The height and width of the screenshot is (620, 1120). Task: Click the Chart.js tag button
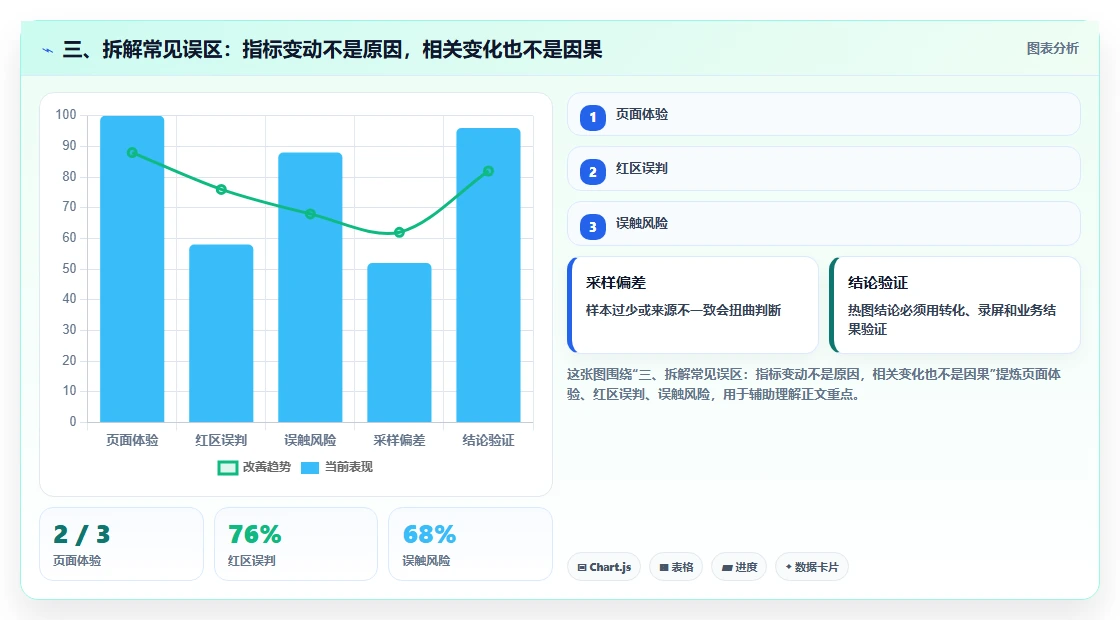[604, 567]
